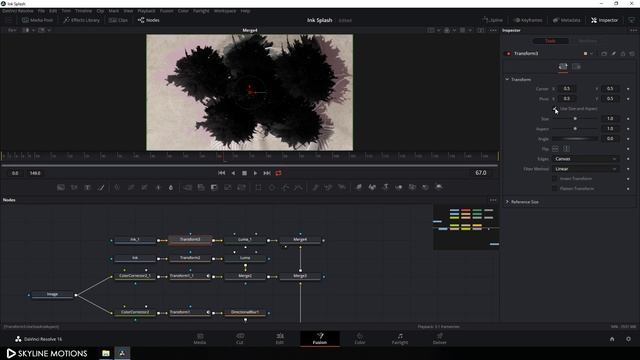This screenshot has width=640, height=360.
Task: Toggle the Clips panel button
Action: [118, 20]
